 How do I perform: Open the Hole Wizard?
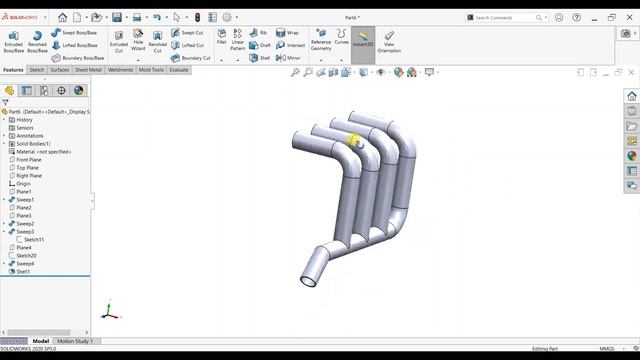[x=138, y=40]
